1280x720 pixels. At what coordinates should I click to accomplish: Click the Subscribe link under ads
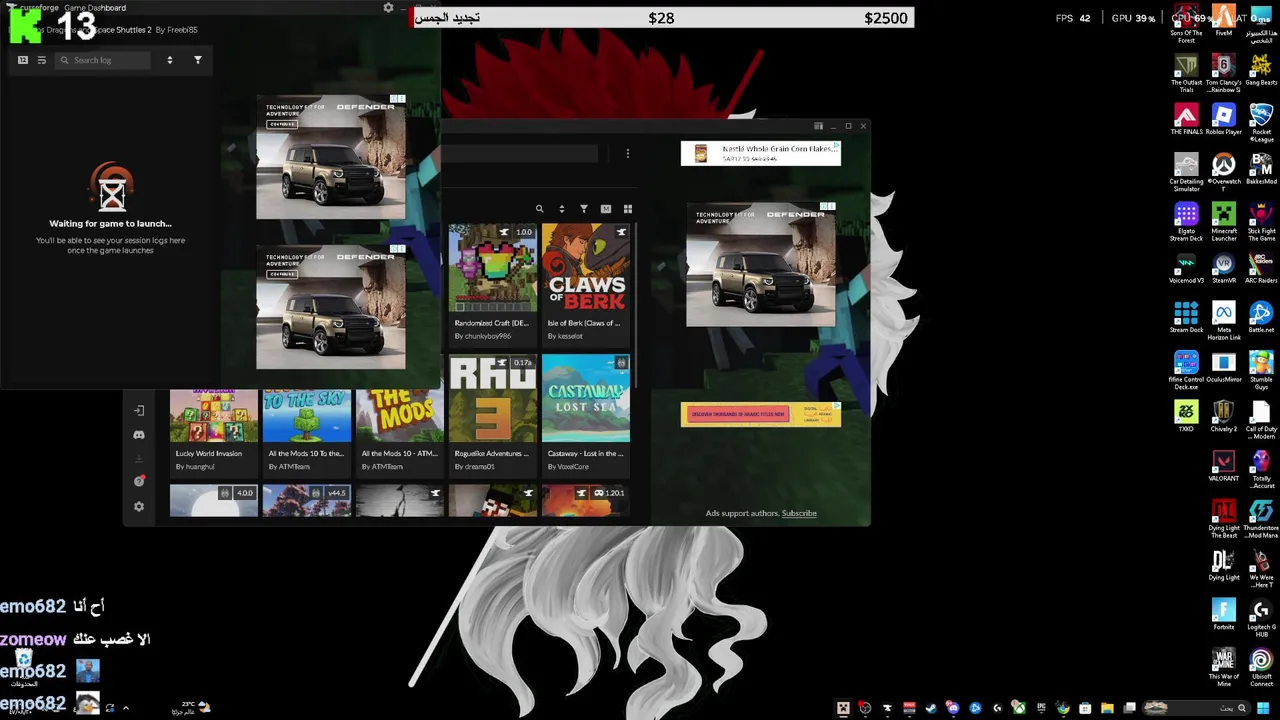point(799,513)
